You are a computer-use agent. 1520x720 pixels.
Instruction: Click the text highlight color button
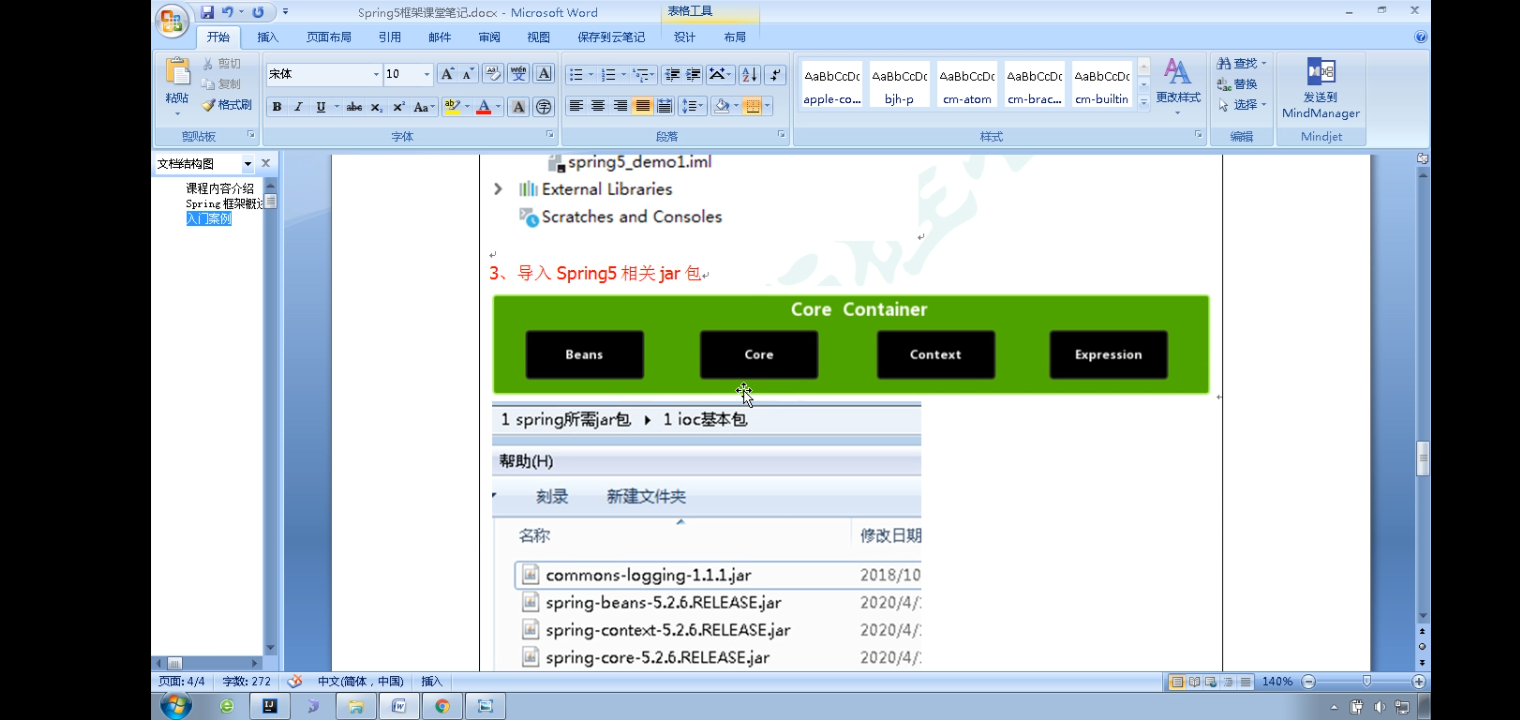452,107
